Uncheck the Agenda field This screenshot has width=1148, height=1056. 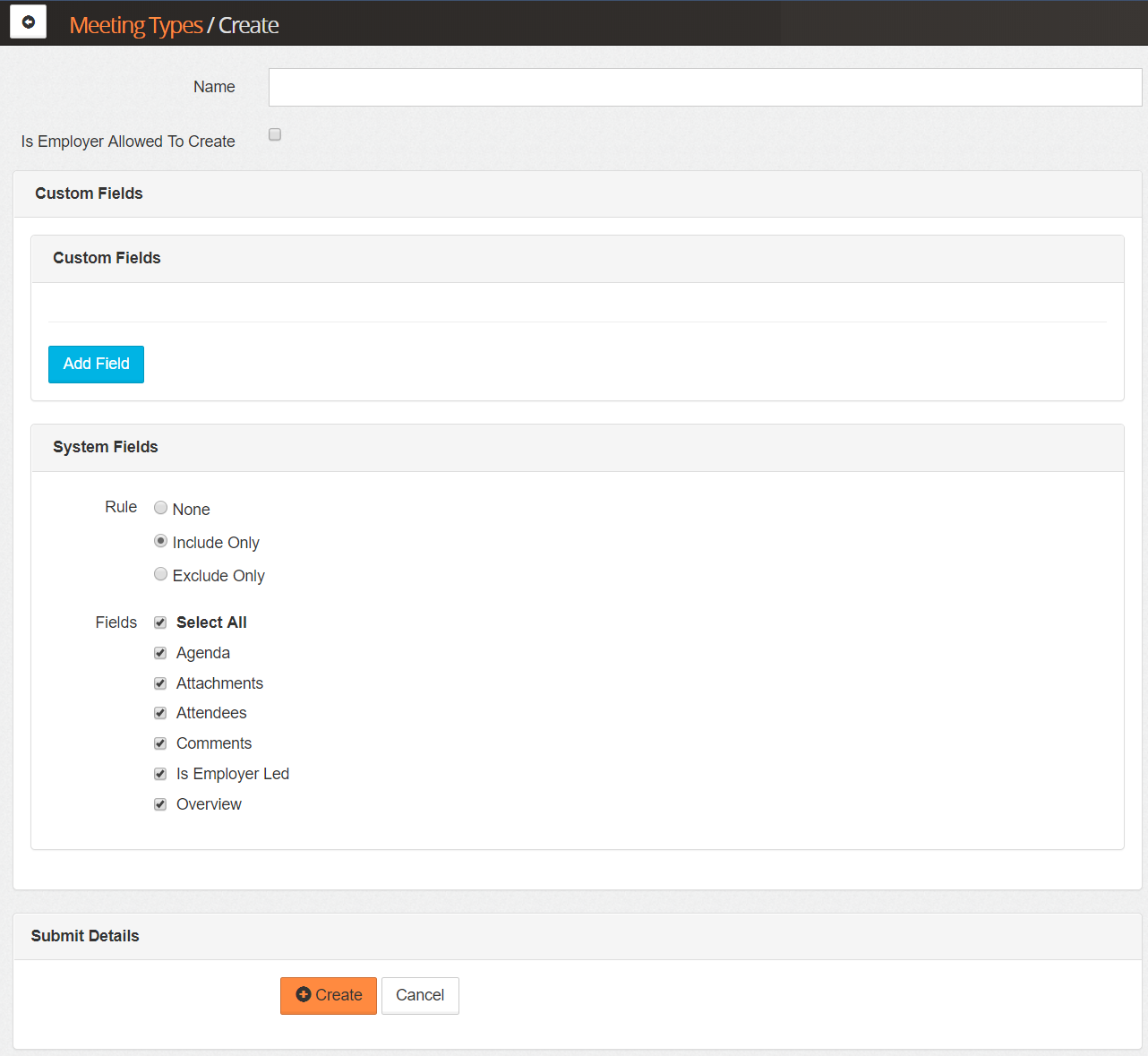tap(160, 653)
